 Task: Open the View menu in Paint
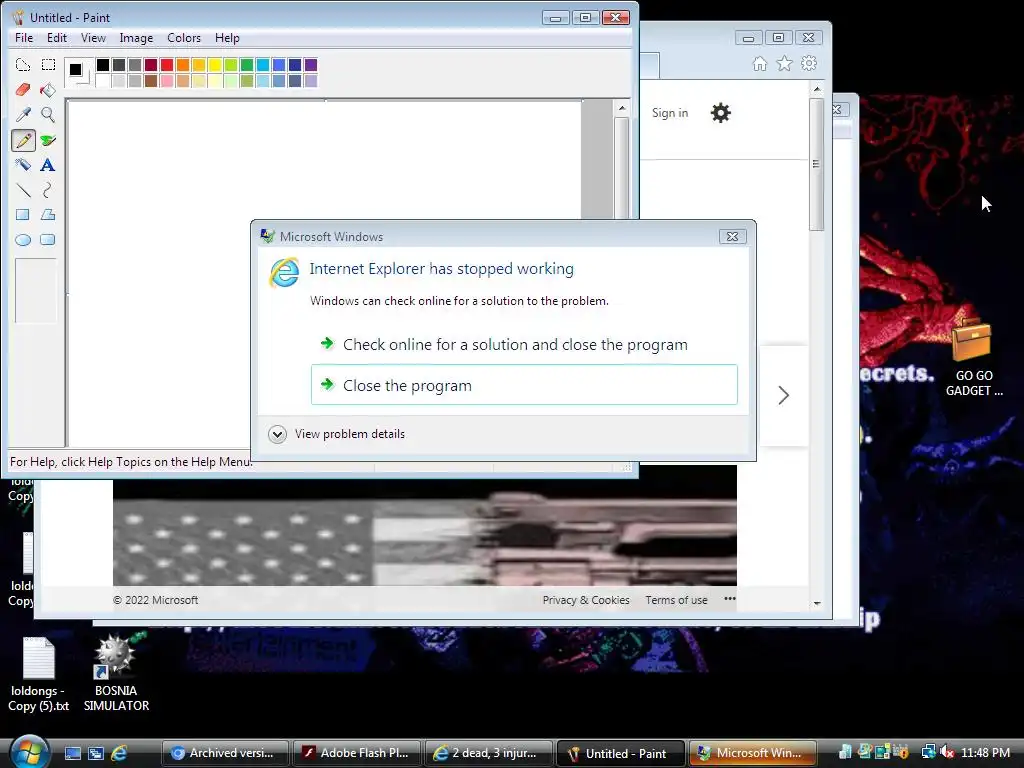pos(93,38)
